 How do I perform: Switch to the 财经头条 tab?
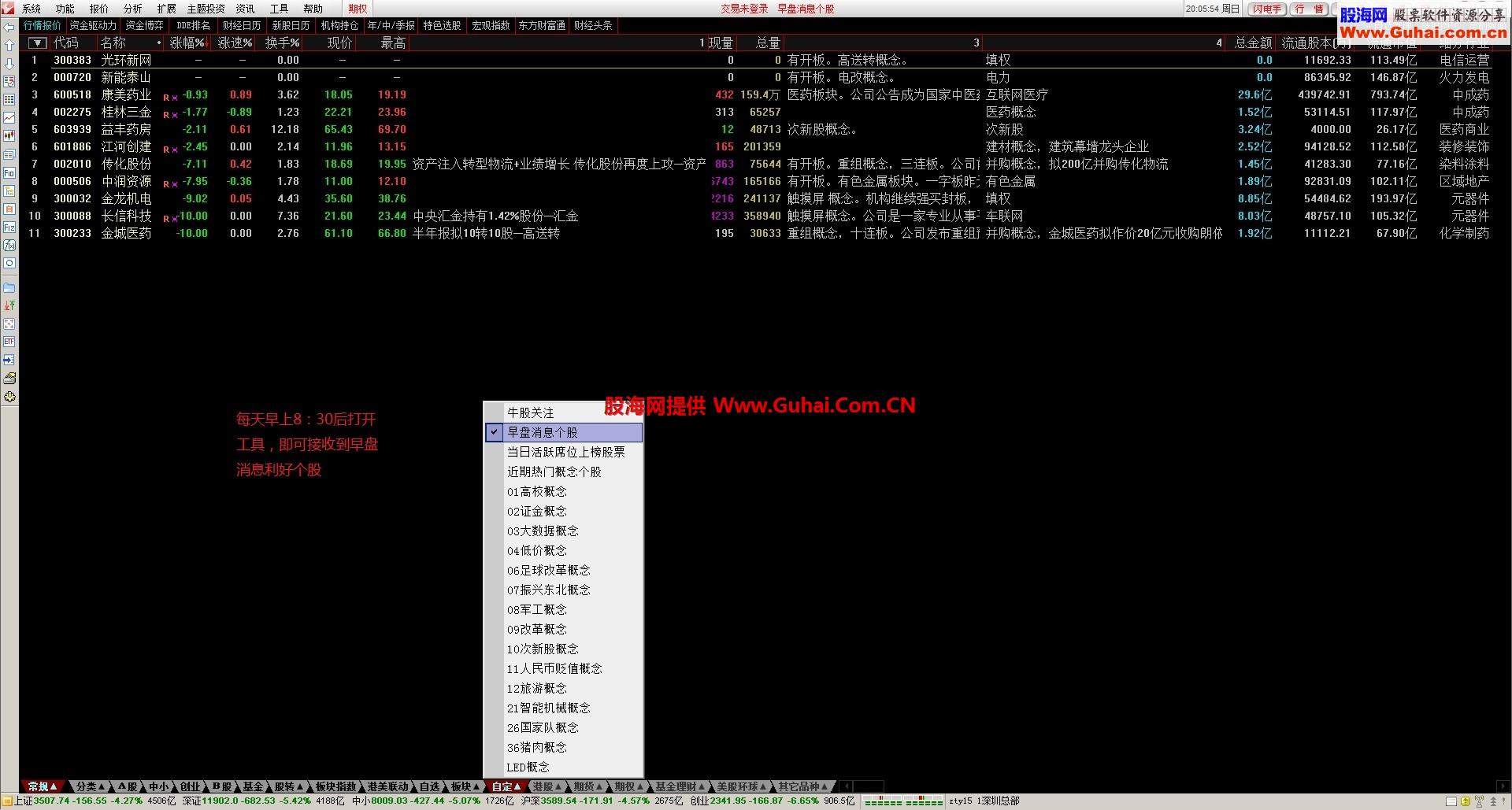click(593, 26)
